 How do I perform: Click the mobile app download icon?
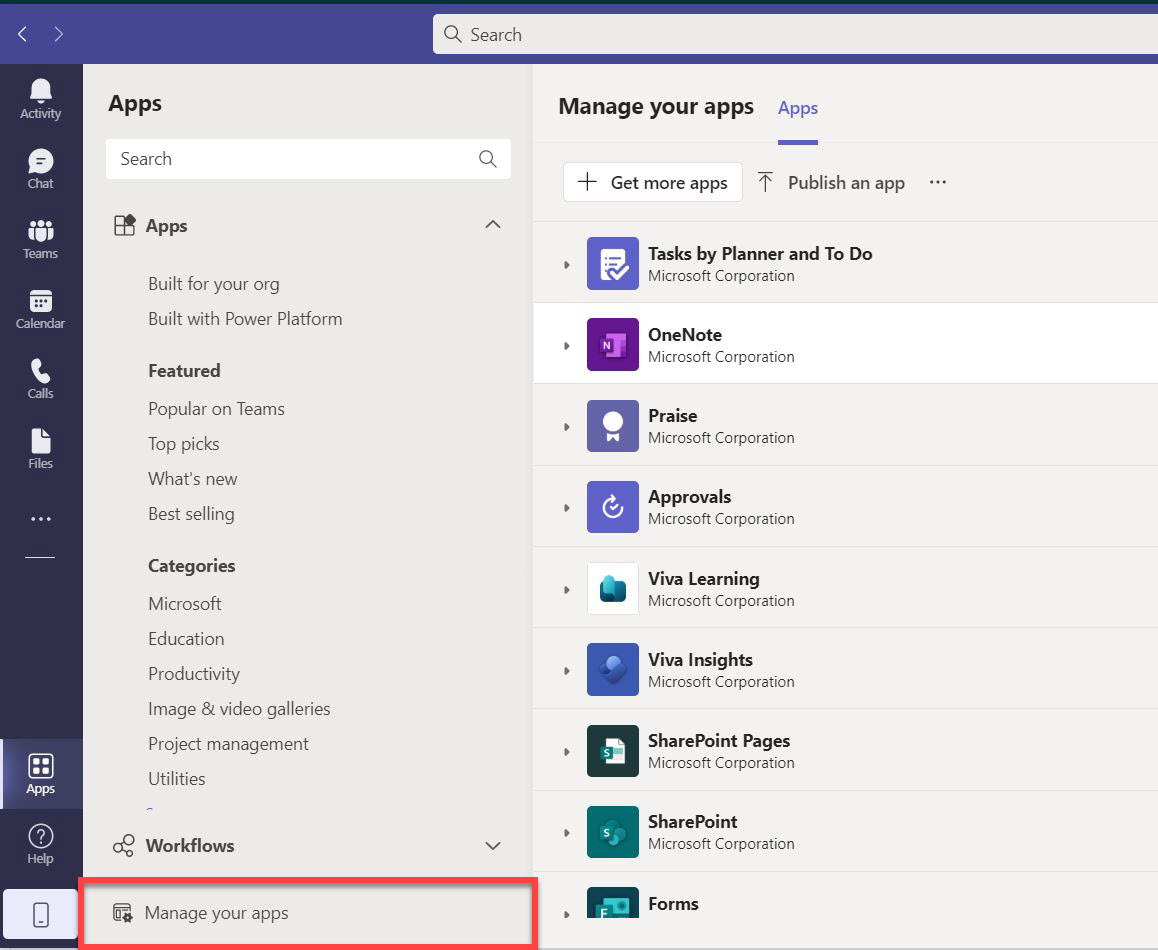pos(41,915)
